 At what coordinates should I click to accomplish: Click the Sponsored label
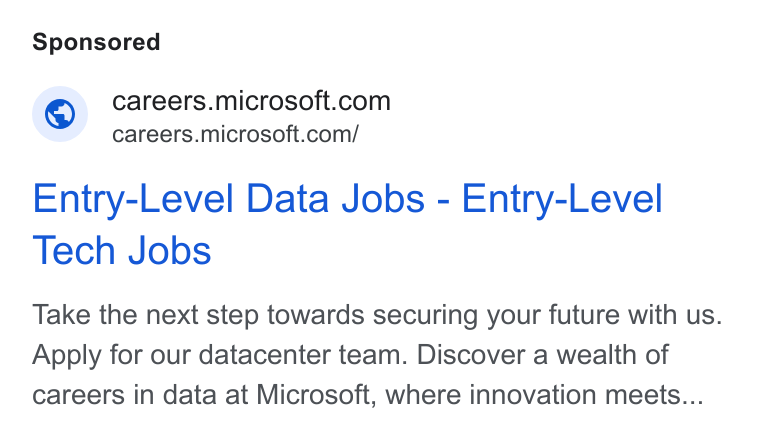point(96,42)
